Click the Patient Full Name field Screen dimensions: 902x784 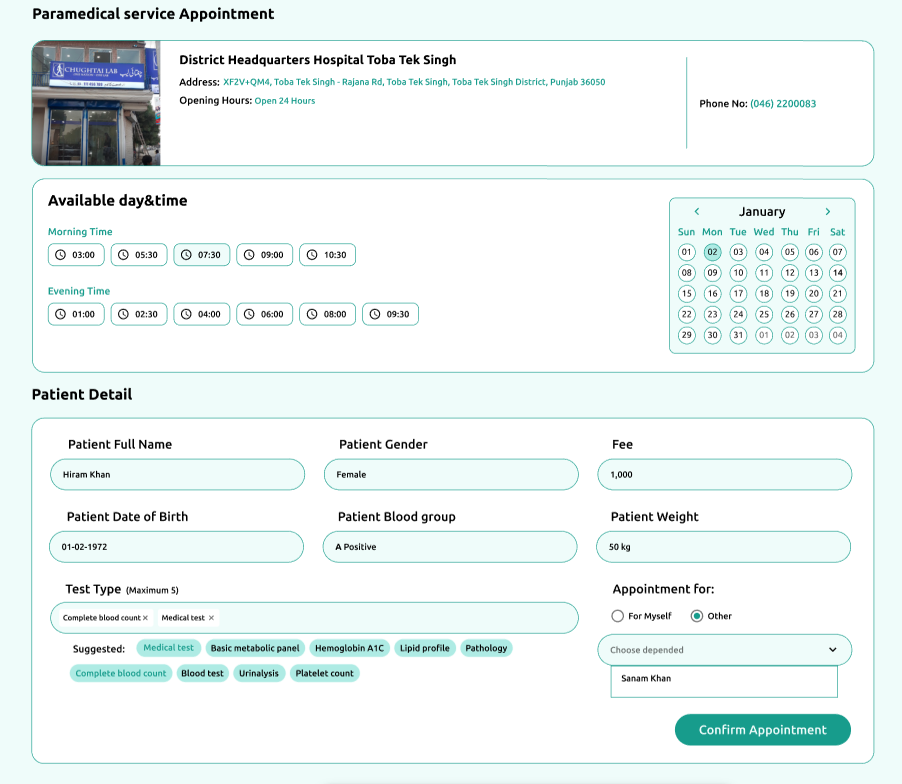(177, 475)
